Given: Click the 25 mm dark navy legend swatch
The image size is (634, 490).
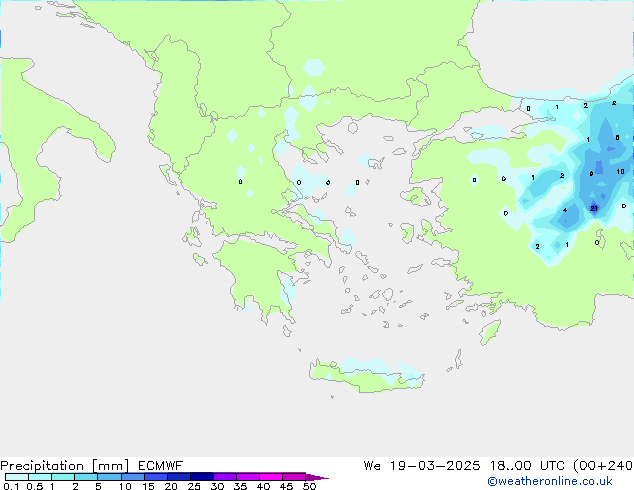Looking at the screenshot, I should point(202,477).
